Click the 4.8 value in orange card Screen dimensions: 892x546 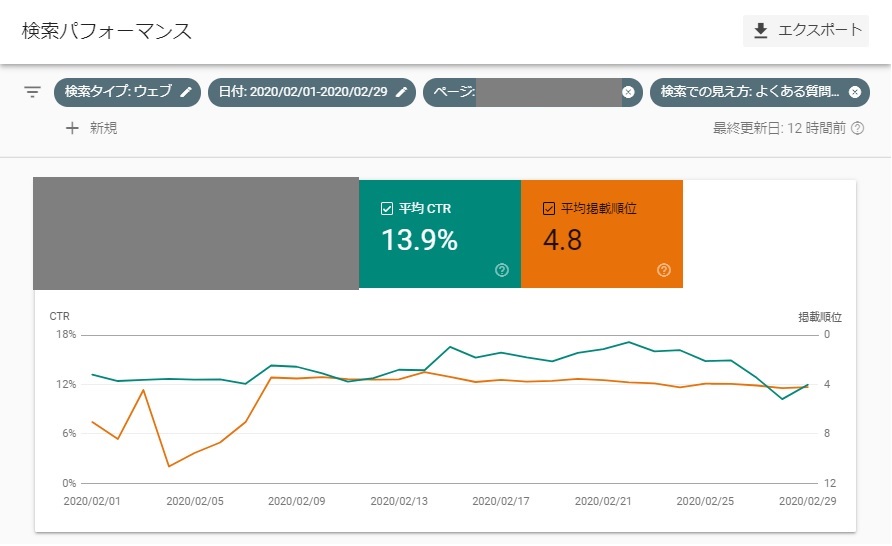pyautogui.click(x=562, y=240)
